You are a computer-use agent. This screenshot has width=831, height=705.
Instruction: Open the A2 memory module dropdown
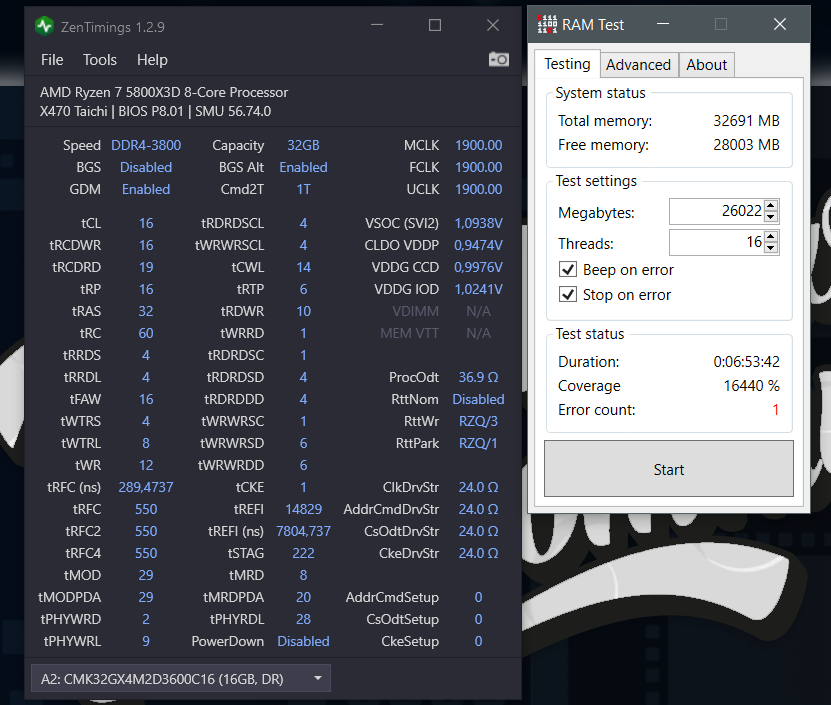point(181,678)
